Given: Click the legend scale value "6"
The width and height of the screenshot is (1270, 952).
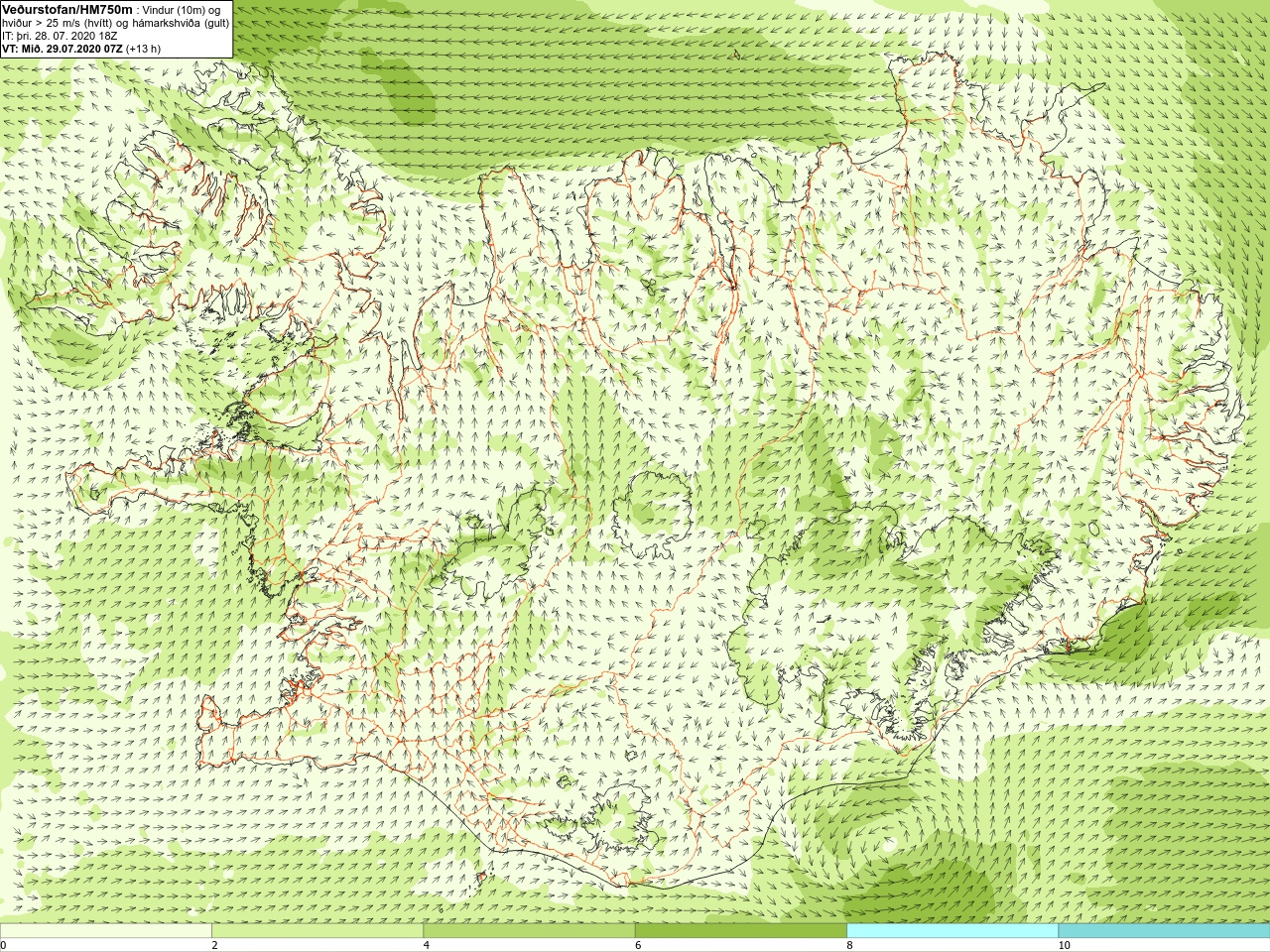Looking at the screenshot, I should click(x=637, y=945).
